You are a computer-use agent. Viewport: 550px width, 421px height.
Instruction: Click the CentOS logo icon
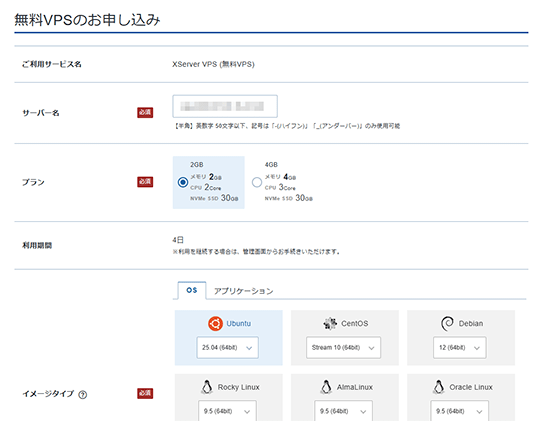tap(330, 323)
